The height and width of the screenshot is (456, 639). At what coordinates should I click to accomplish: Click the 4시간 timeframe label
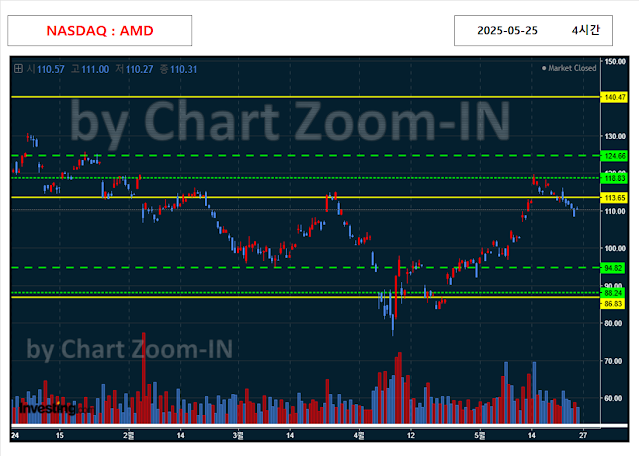pyautogui.click(x=586, y=30)
